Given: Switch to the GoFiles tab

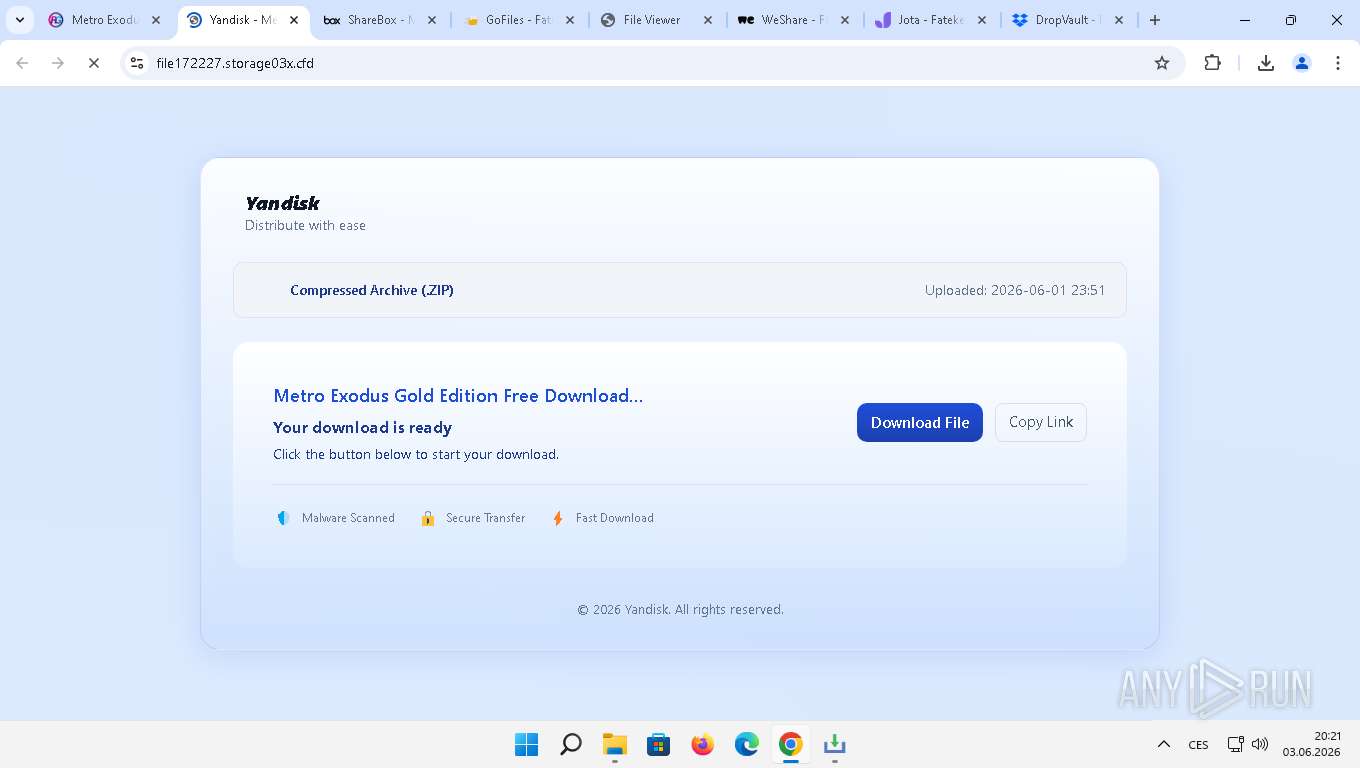Looking at the screenshot, I should [x=517, y=20].
